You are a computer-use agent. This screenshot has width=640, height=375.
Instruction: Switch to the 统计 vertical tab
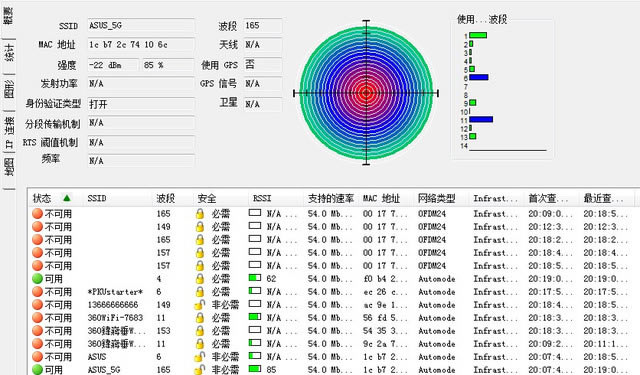click(x=9, y=53)
